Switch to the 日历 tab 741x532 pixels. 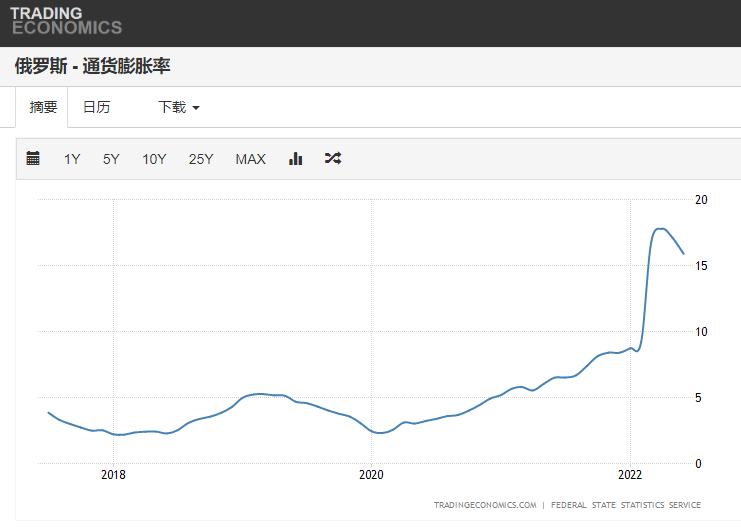click(x=97, y=107)
